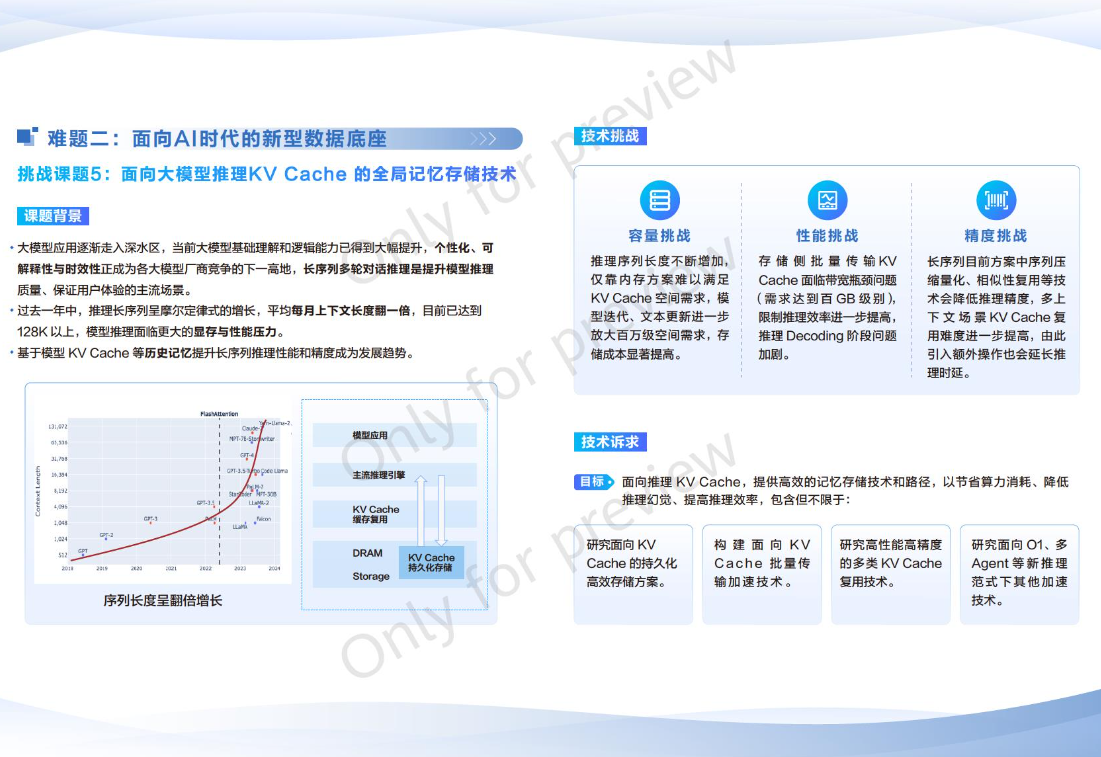
Task: Click the triple chevron arrows in title banner
Action: tap(483, 139)
